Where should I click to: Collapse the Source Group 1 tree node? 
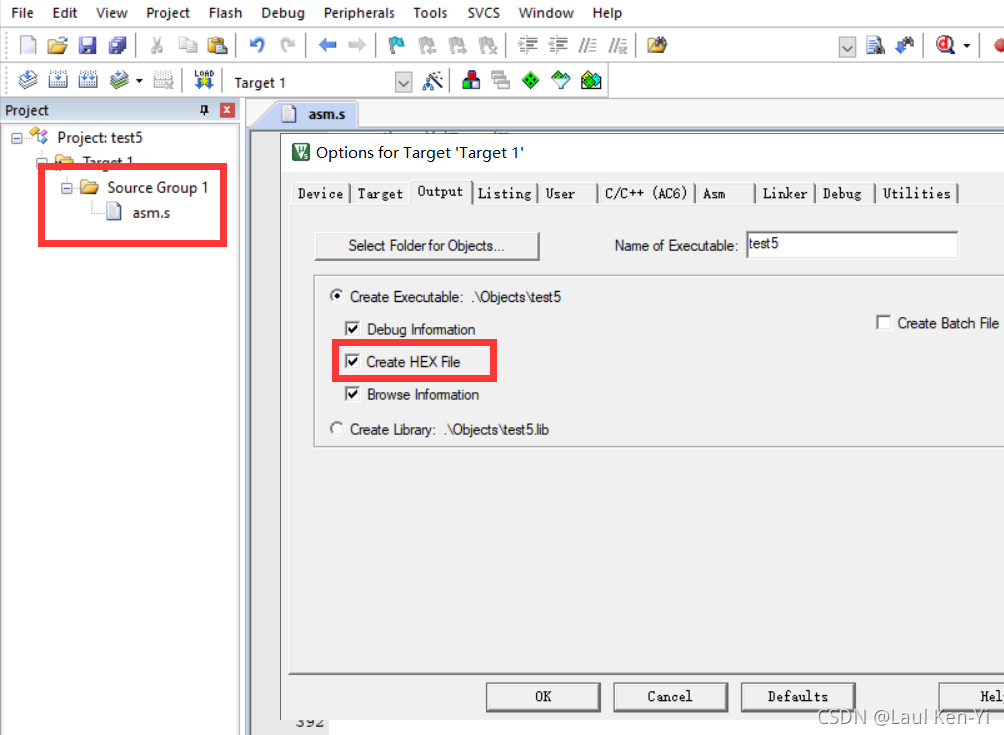point(66,188)
